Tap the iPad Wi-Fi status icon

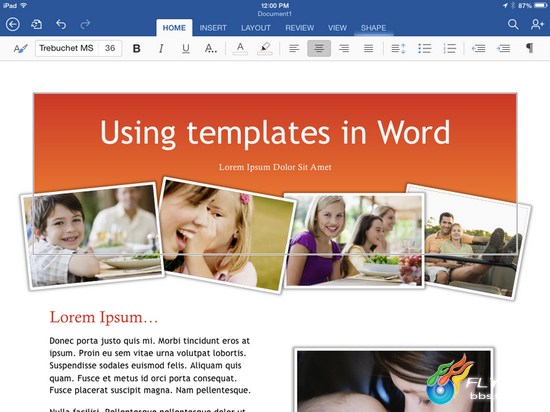point(15,6)
